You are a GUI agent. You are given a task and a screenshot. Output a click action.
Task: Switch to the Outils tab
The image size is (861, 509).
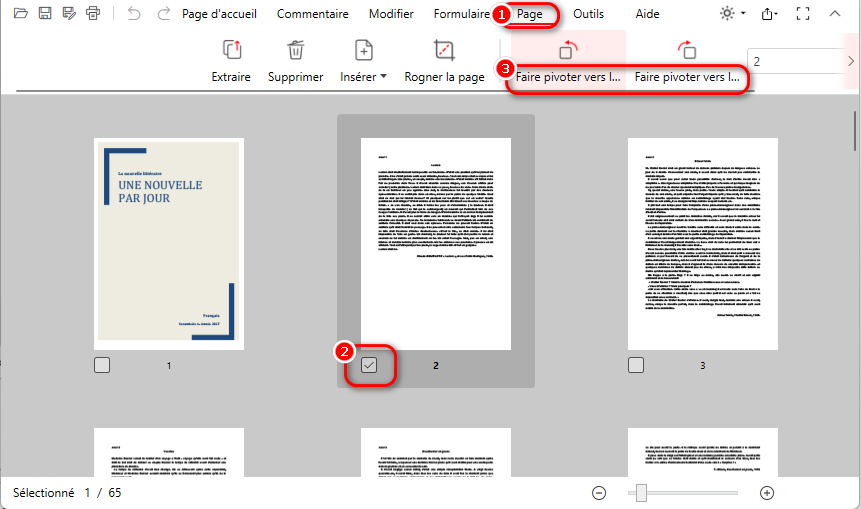(588, 14)
